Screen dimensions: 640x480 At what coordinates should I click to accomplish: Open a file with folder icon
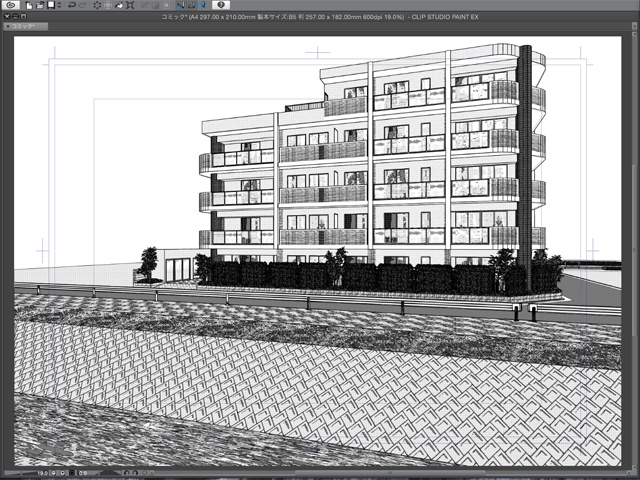pyautogui.click(x=40, y=5)
